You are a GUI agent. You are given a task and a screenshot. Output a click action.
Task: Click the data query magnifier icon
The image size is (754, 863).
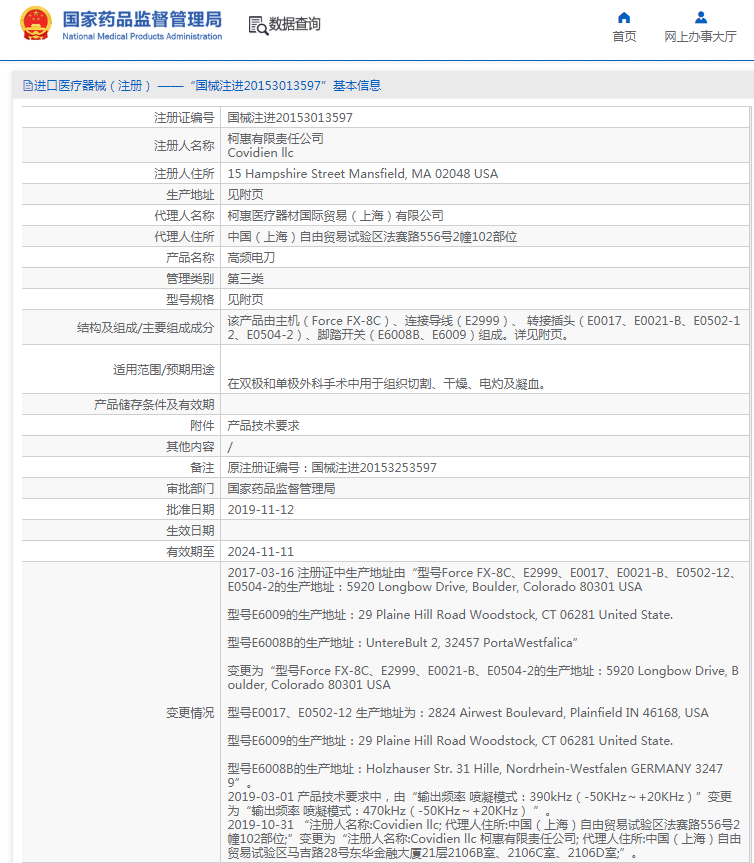click(258, 25)
